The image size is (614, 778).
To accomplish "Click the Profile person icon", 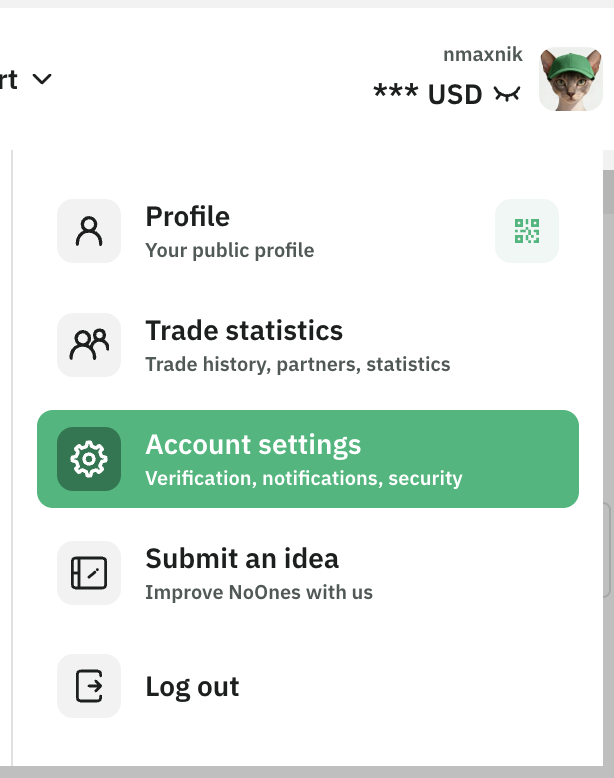I will (89, 231).
